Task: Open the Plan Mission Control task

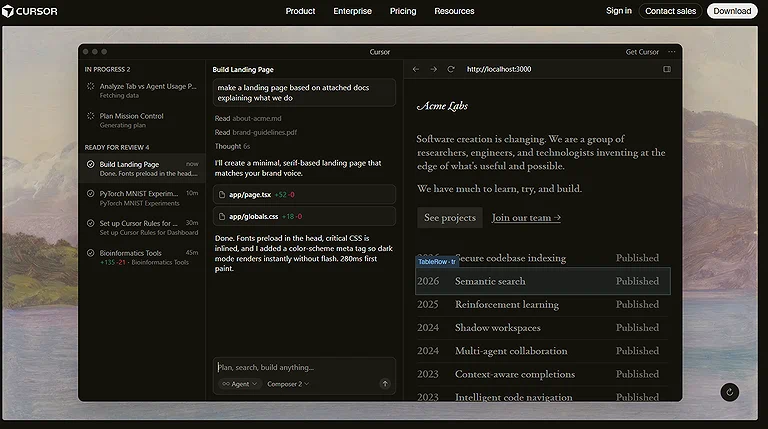Action: [x=142, y=120]
